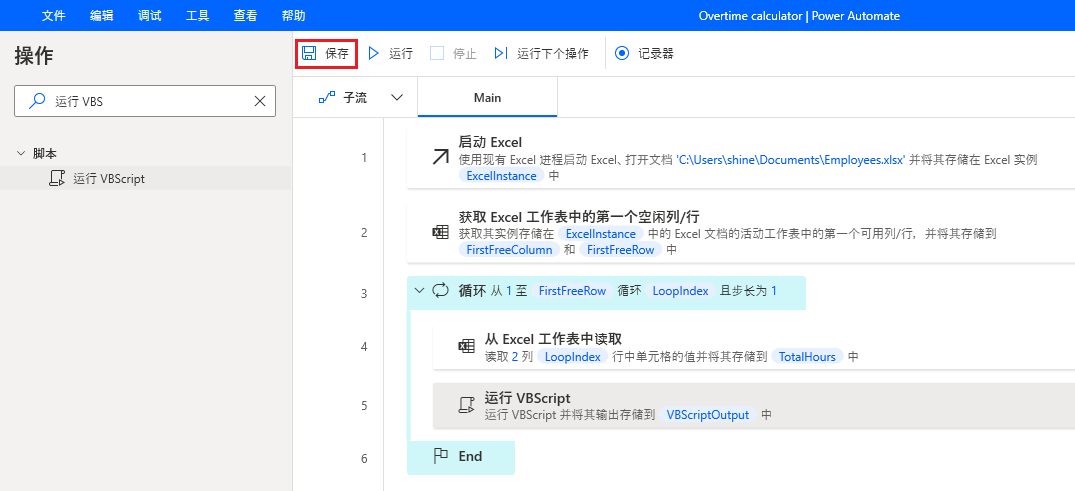
Task: Click the LoopIndex variable in step 4
Action: tap(572, 357)
